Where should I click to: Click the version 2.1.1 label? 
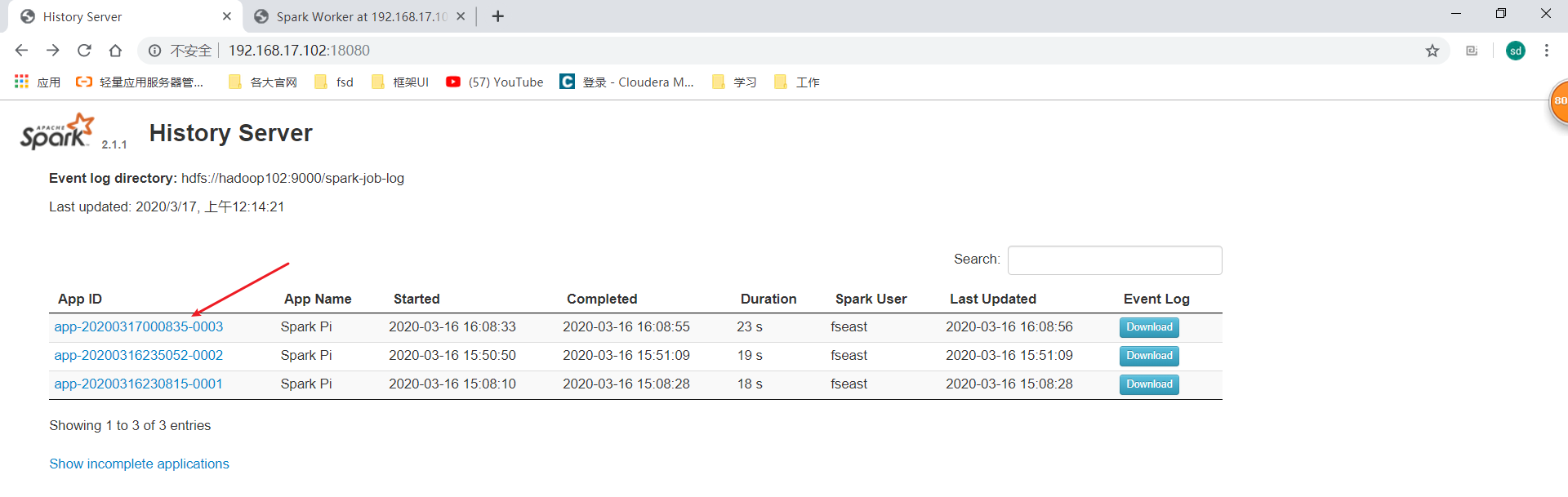(x=114, y=145)
